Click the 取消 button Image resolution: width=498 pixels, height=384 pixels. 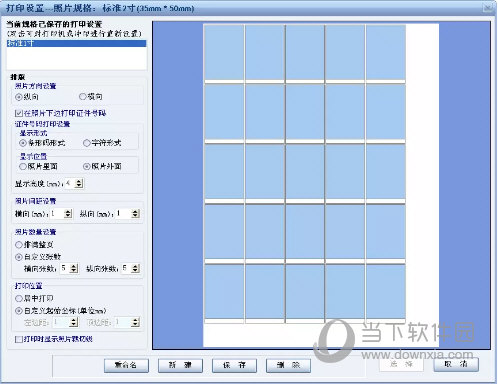coord(456,364)
